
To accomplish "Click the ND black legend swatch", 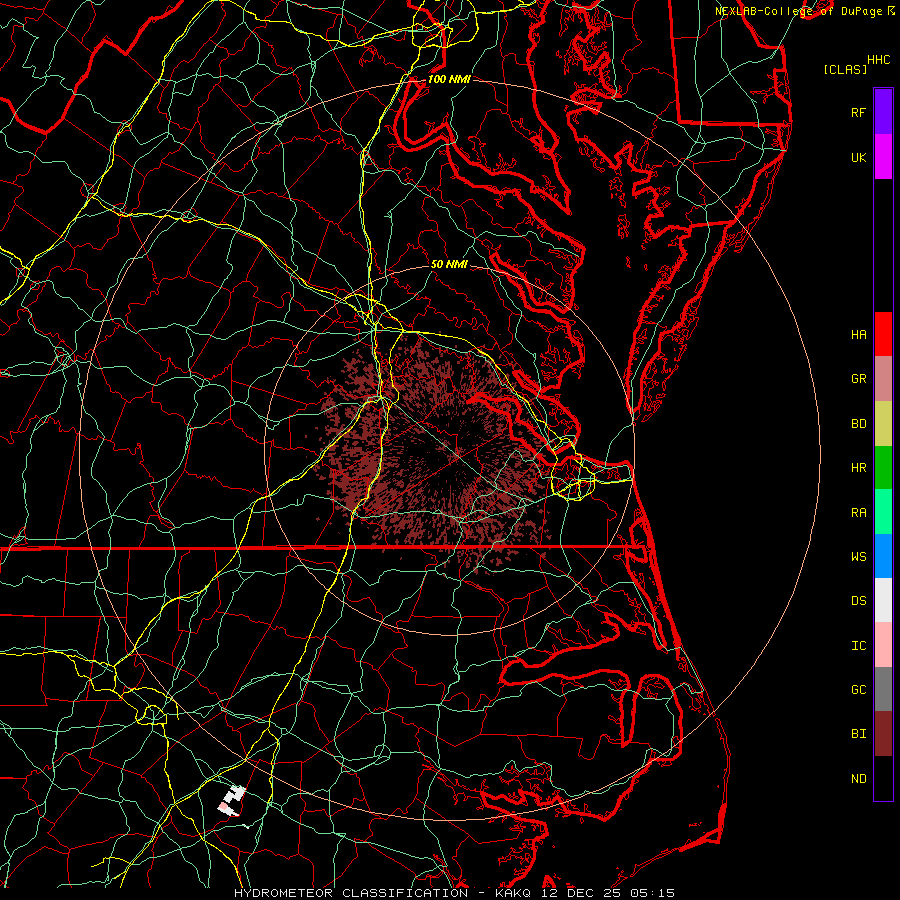I will (x=883, y=778).
